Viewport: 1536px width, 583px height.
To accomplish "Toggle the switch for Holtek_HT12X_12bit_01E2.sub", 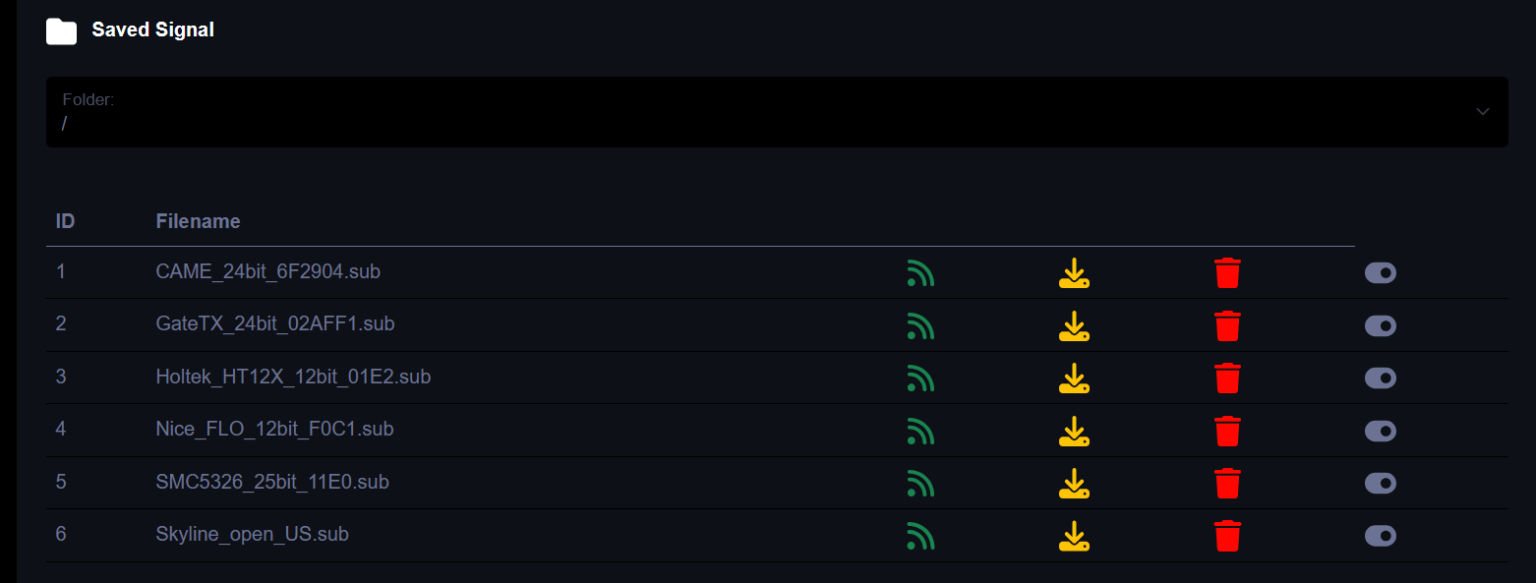I will pyautogui.click(x=1380, y=378).
